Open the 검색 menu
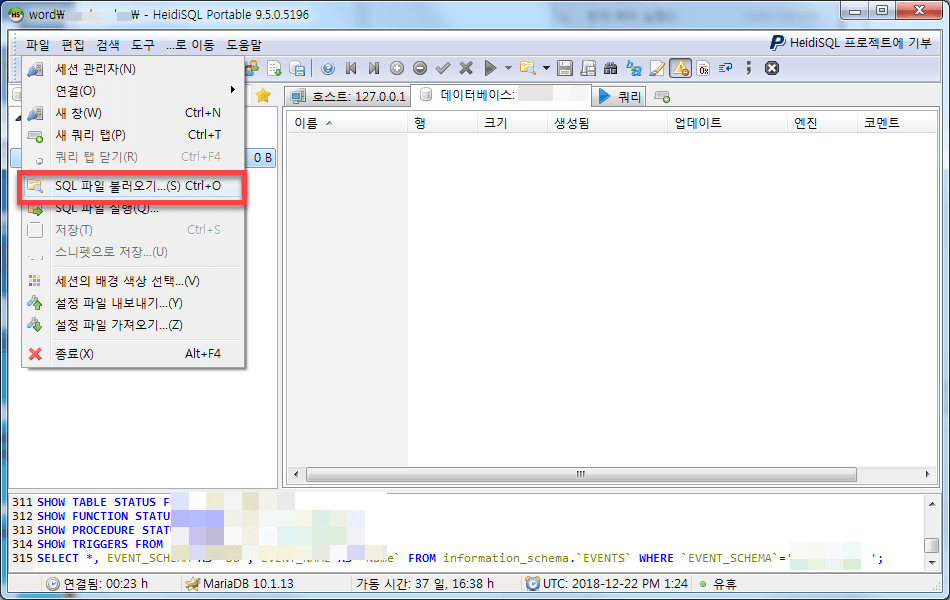The image size is (950, 600). pos(108,45)
